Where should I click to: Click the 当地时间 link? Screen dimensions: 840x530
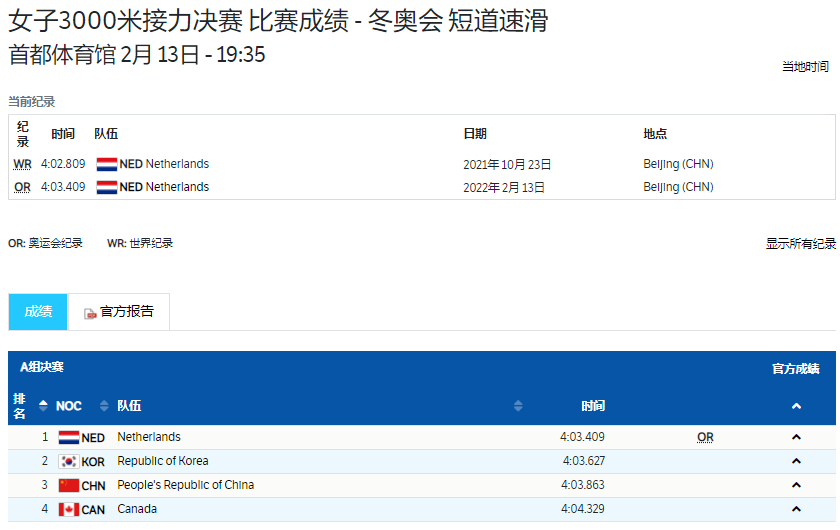click(x=805, y=67)
